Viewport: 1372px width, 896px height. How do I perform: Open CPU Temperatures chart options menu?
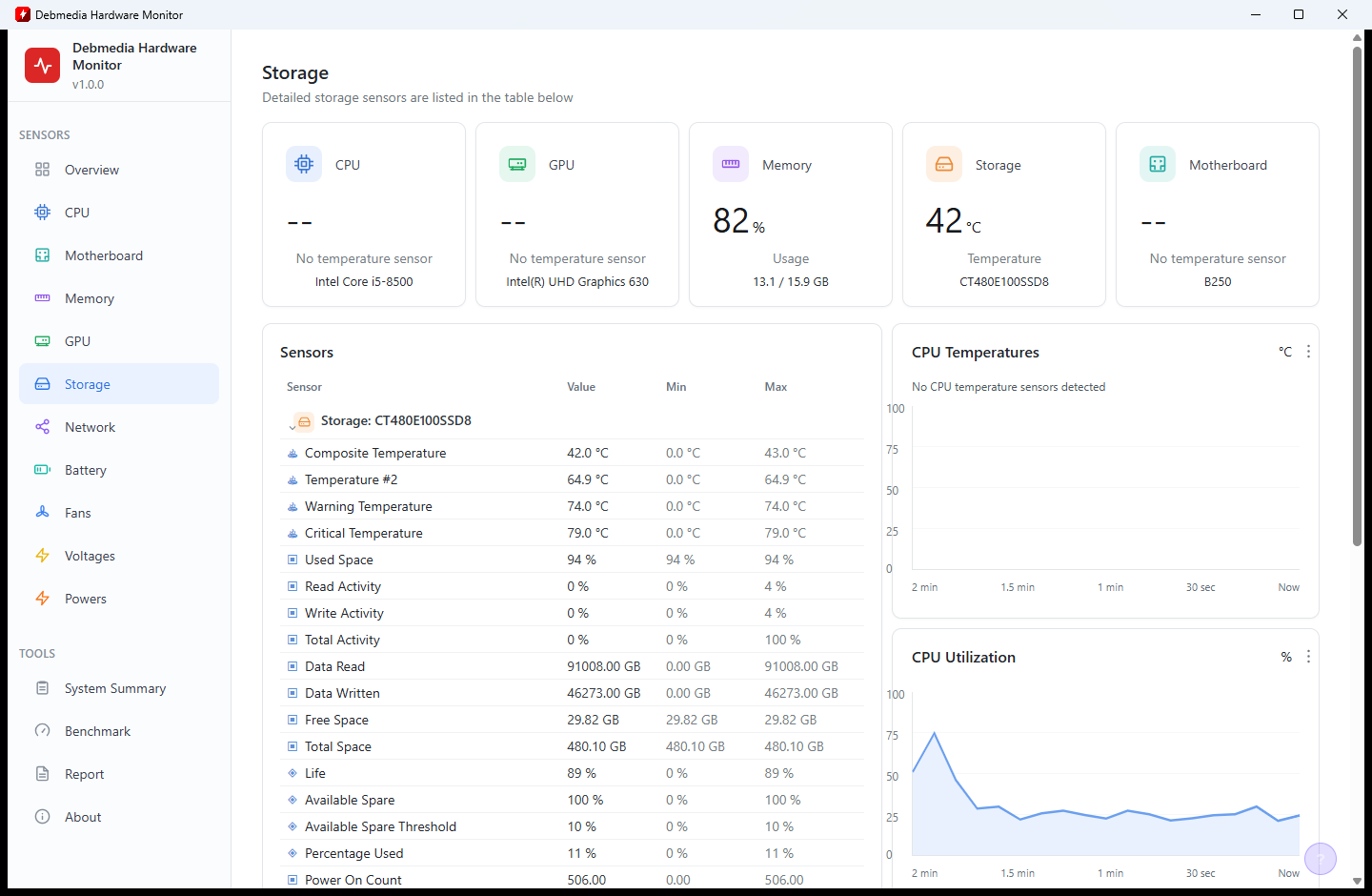pyautogui.click(x=1308, y=352)
